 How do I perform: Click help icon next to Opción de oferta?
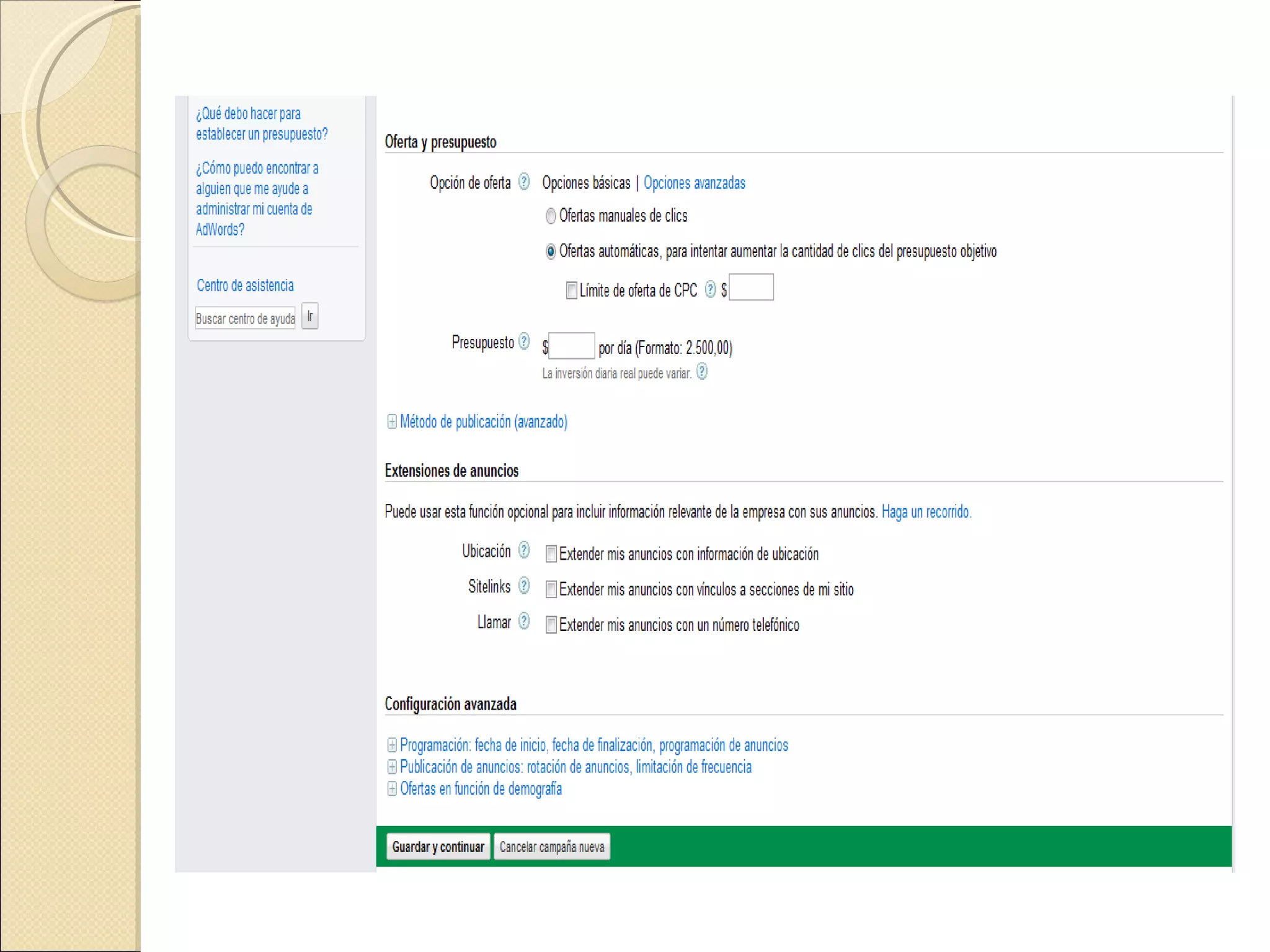coord(524,182)
